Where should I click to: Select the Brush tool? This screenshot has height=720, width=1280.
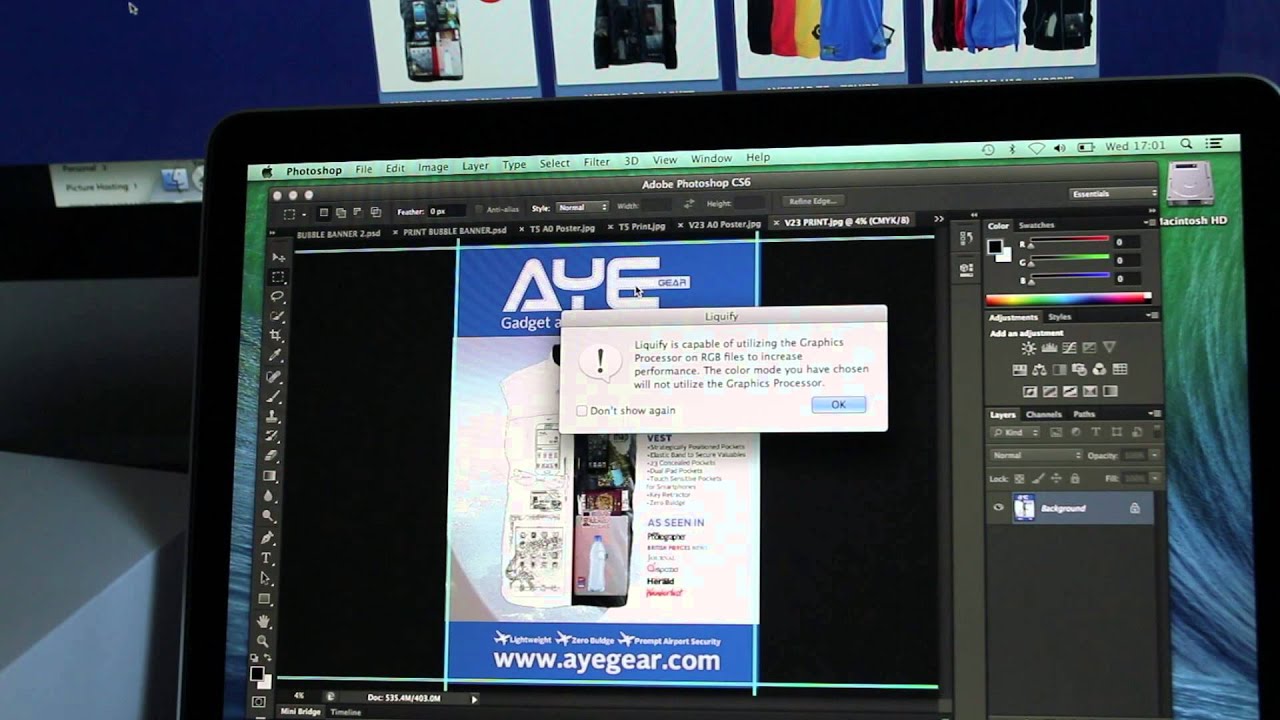[272, 396]
